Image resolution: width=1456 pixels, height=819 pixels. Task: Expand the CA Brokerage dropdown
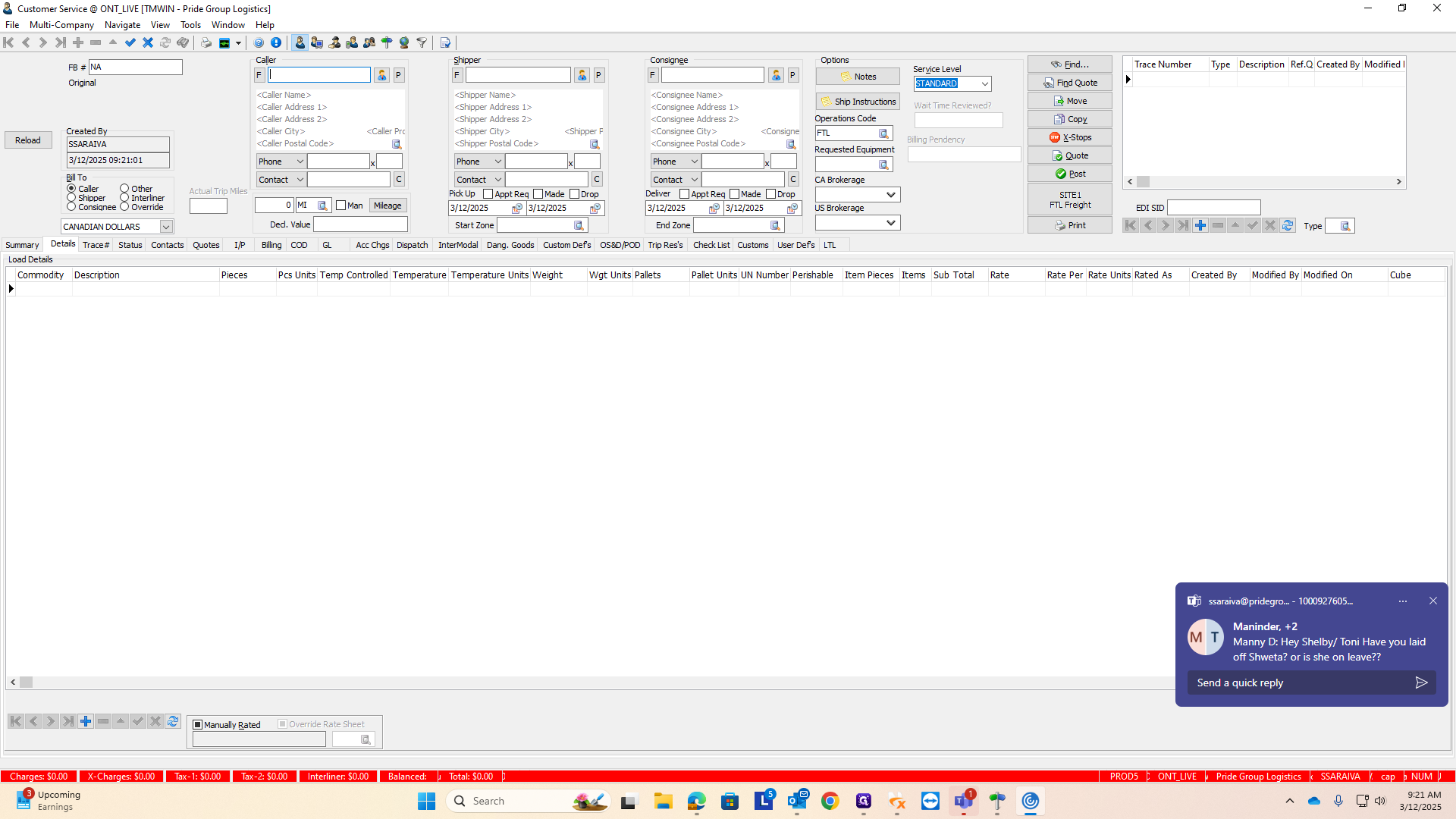click(891, 195)
